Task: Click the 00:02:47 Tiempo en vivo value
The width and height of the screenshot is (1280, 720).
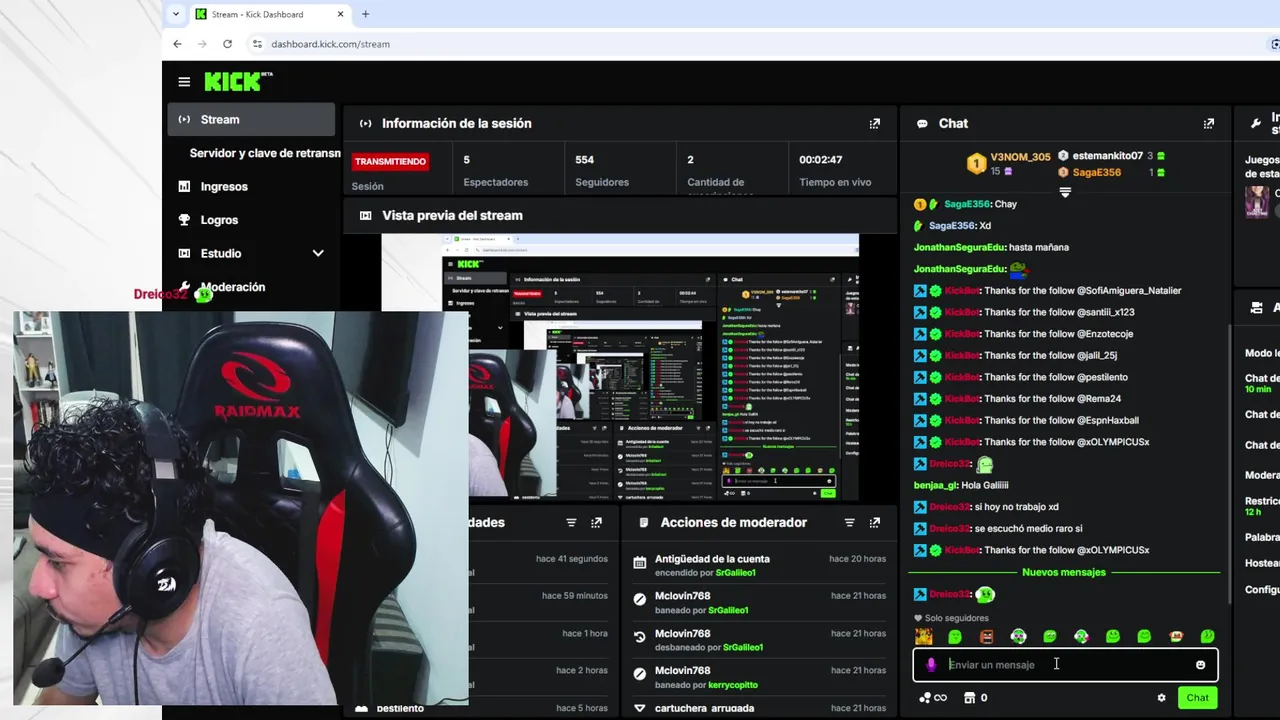Action: coord(820,160)
